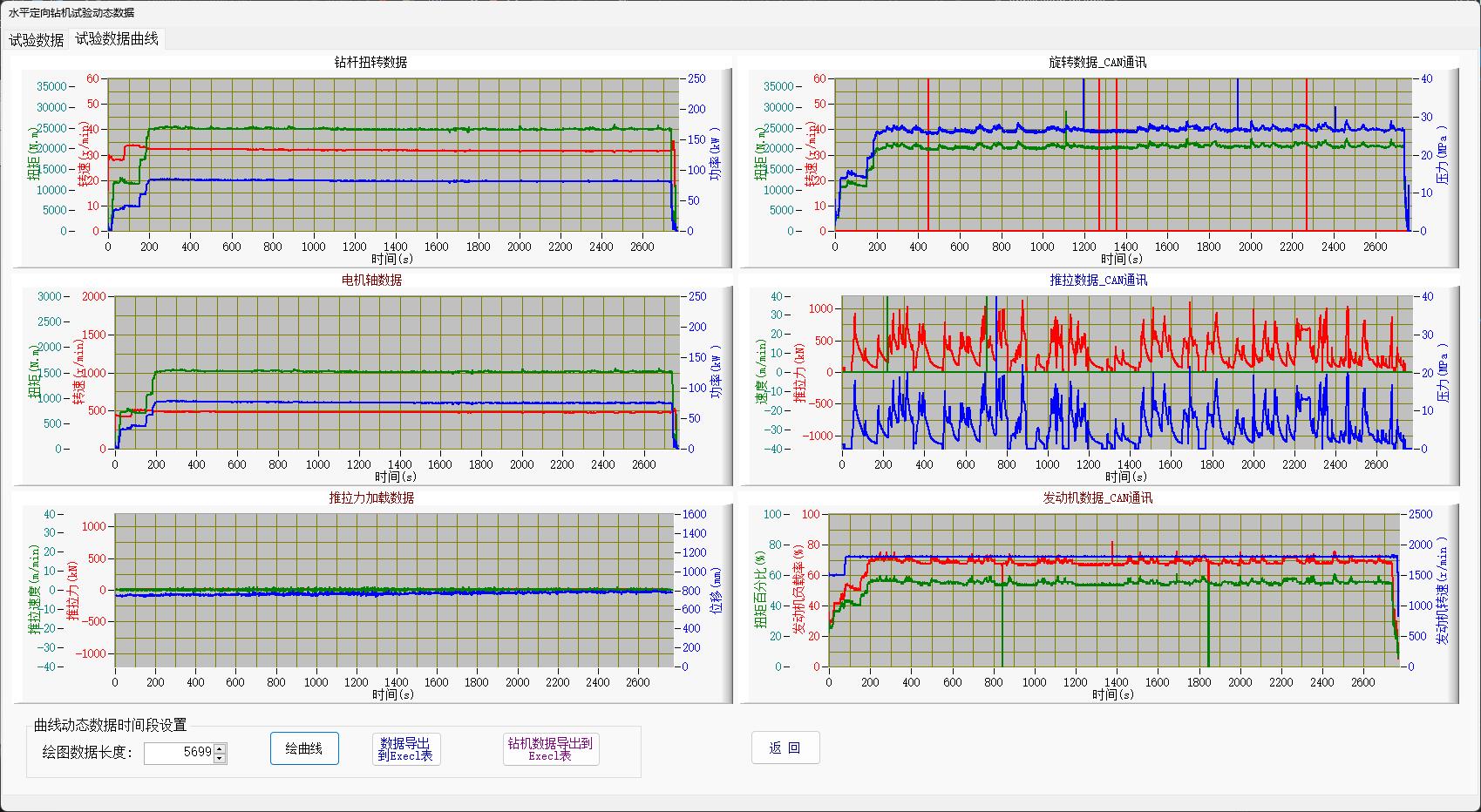The width and height of the screenshot is (1481, 812).
Task: Click the 钻机数据导出到Execl表 button
Action: [x=550, y=749]
